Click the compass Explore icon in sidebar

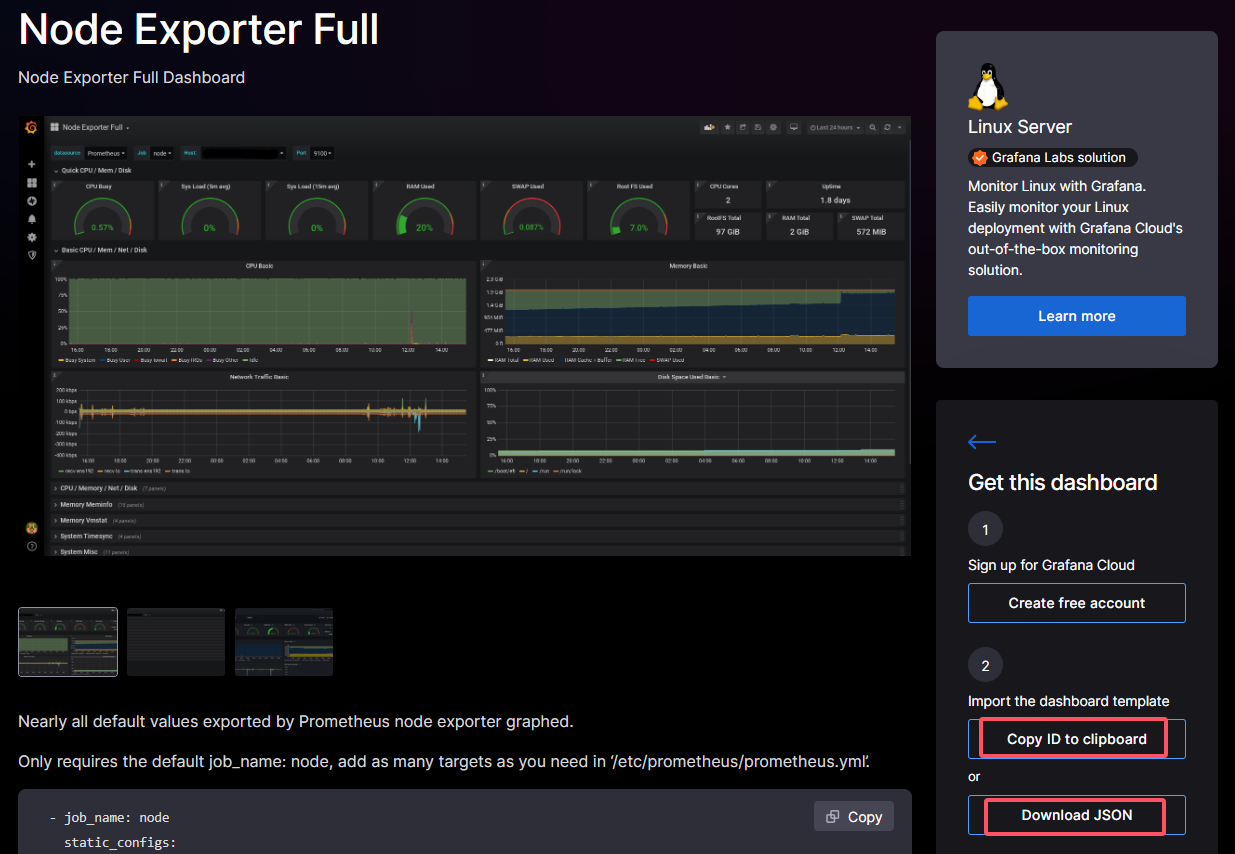pyautogui.click(x=31, y=201)
